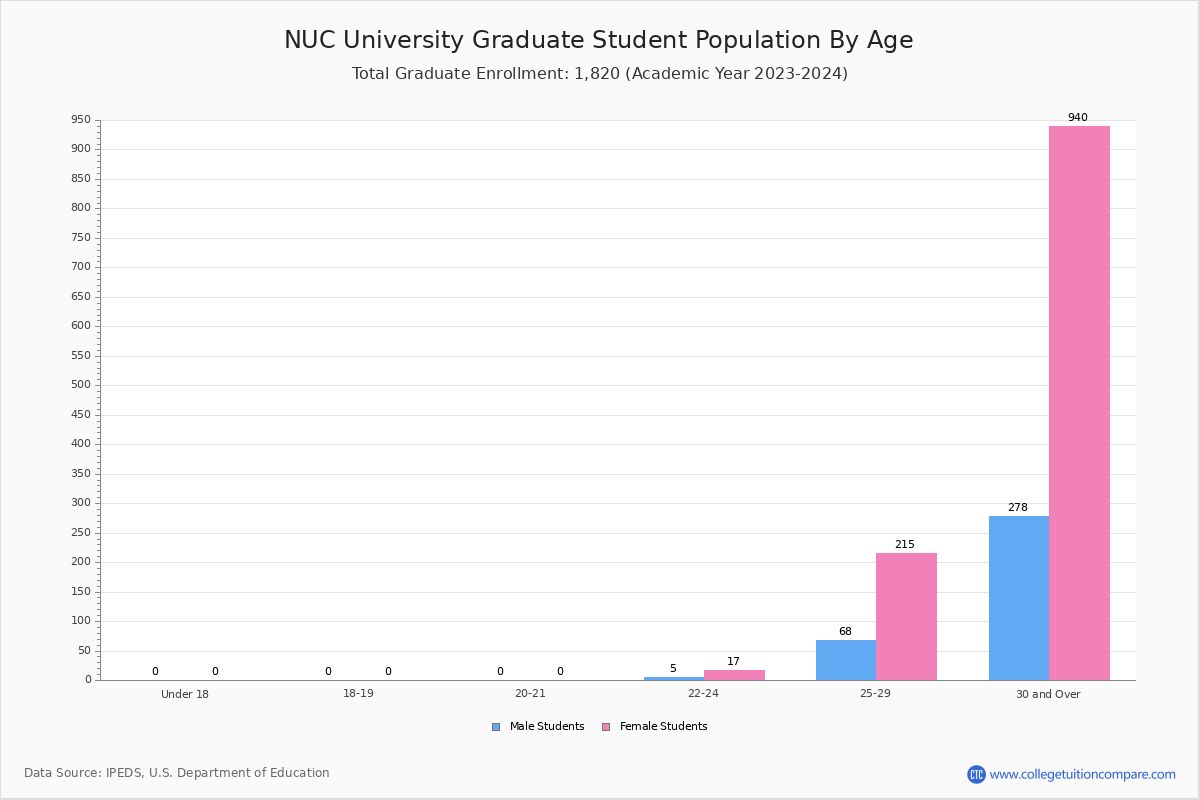Click the blue Male Students legend swatch

[x=496, y=727]
